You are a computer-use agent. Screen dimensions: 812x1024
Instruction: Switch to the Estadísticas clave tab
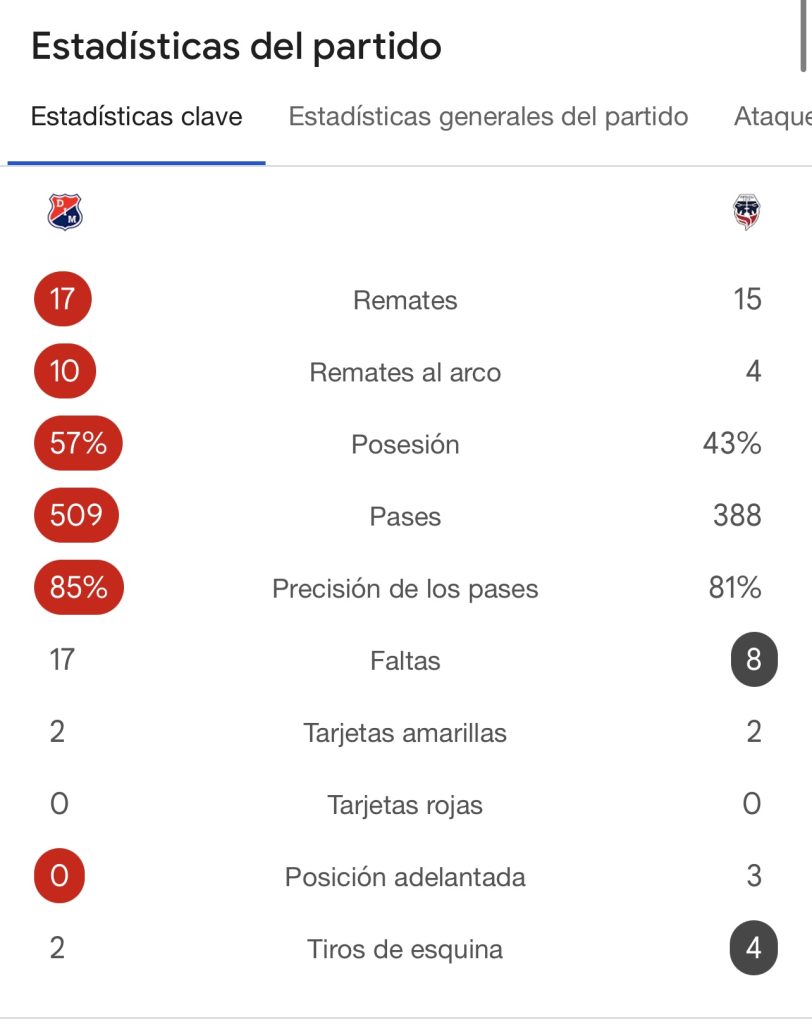tap(136, 117)
